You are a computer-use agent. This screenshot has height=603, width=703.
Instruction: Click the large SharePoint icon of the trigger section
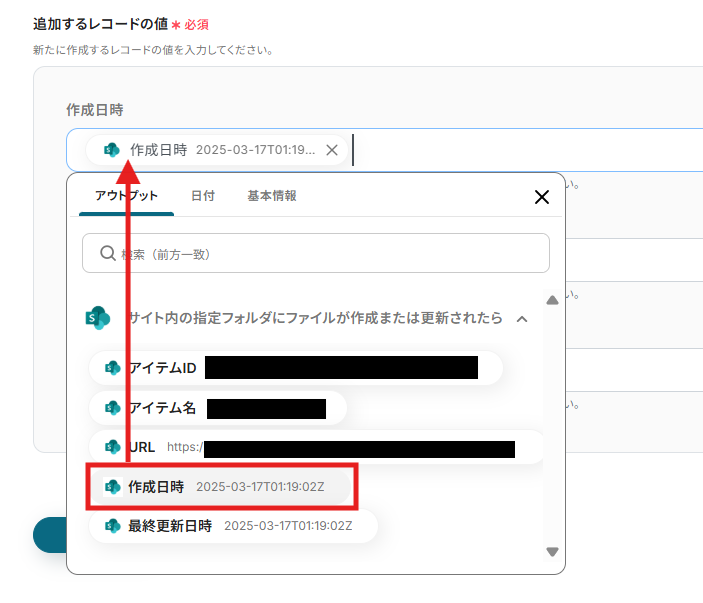click(98, 318)
